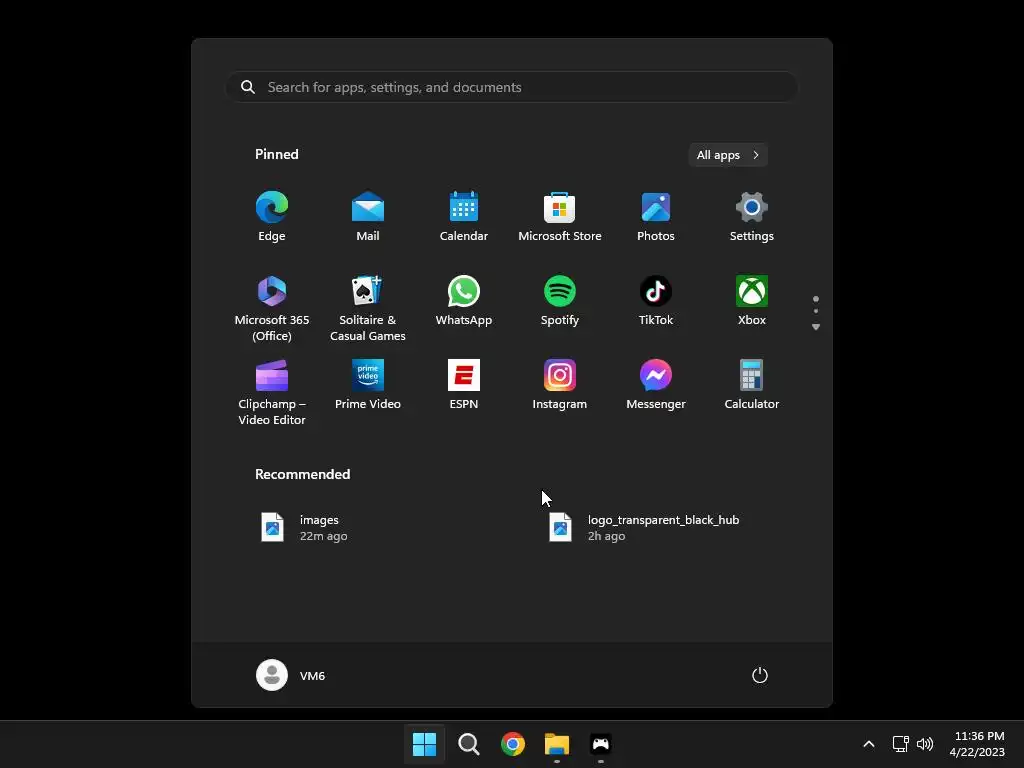Show All apps list

[728, 155]
